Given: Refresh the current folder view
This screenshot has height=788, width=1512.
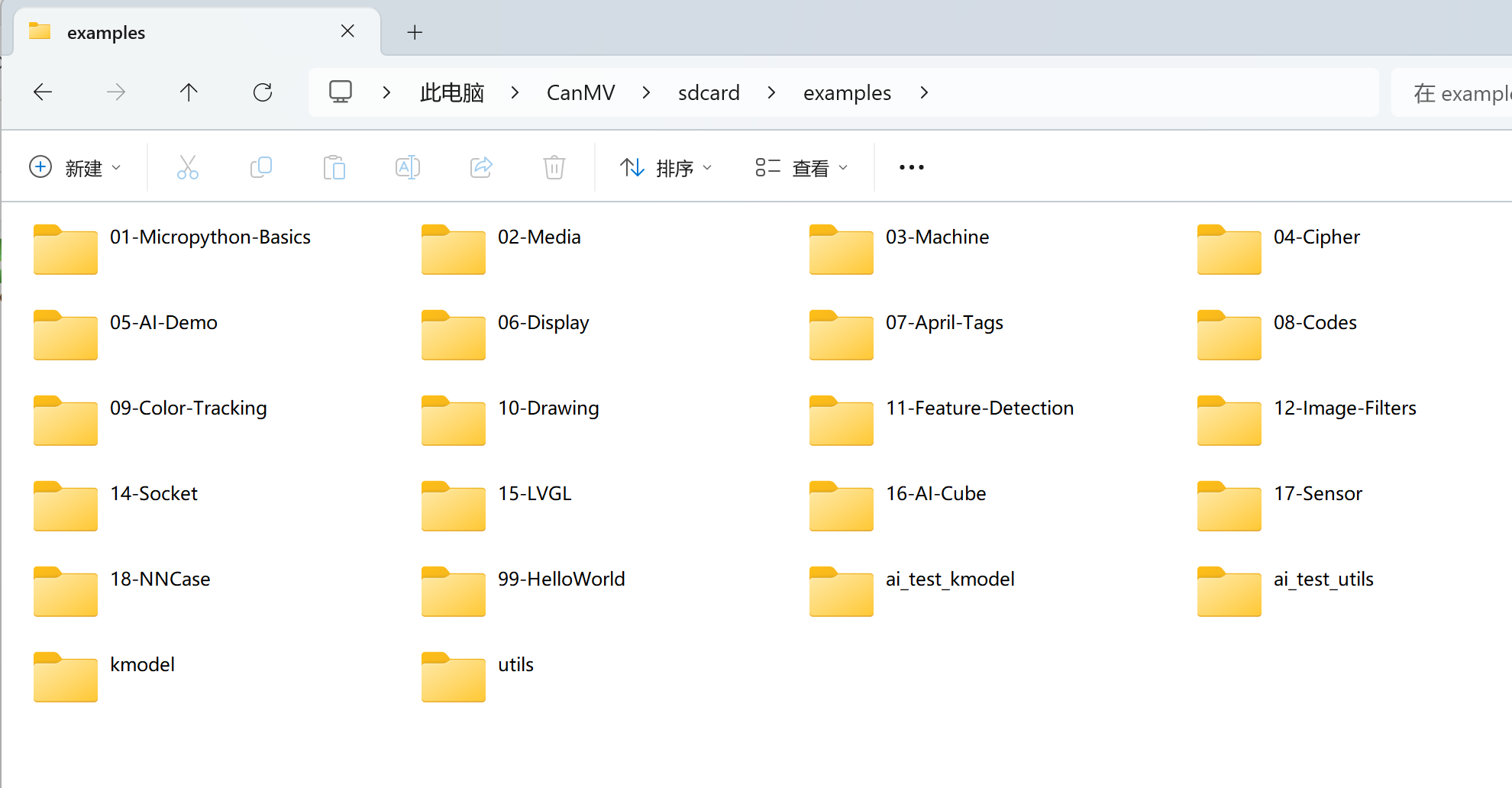Looking at the screenshot, I should click(263, 92).
